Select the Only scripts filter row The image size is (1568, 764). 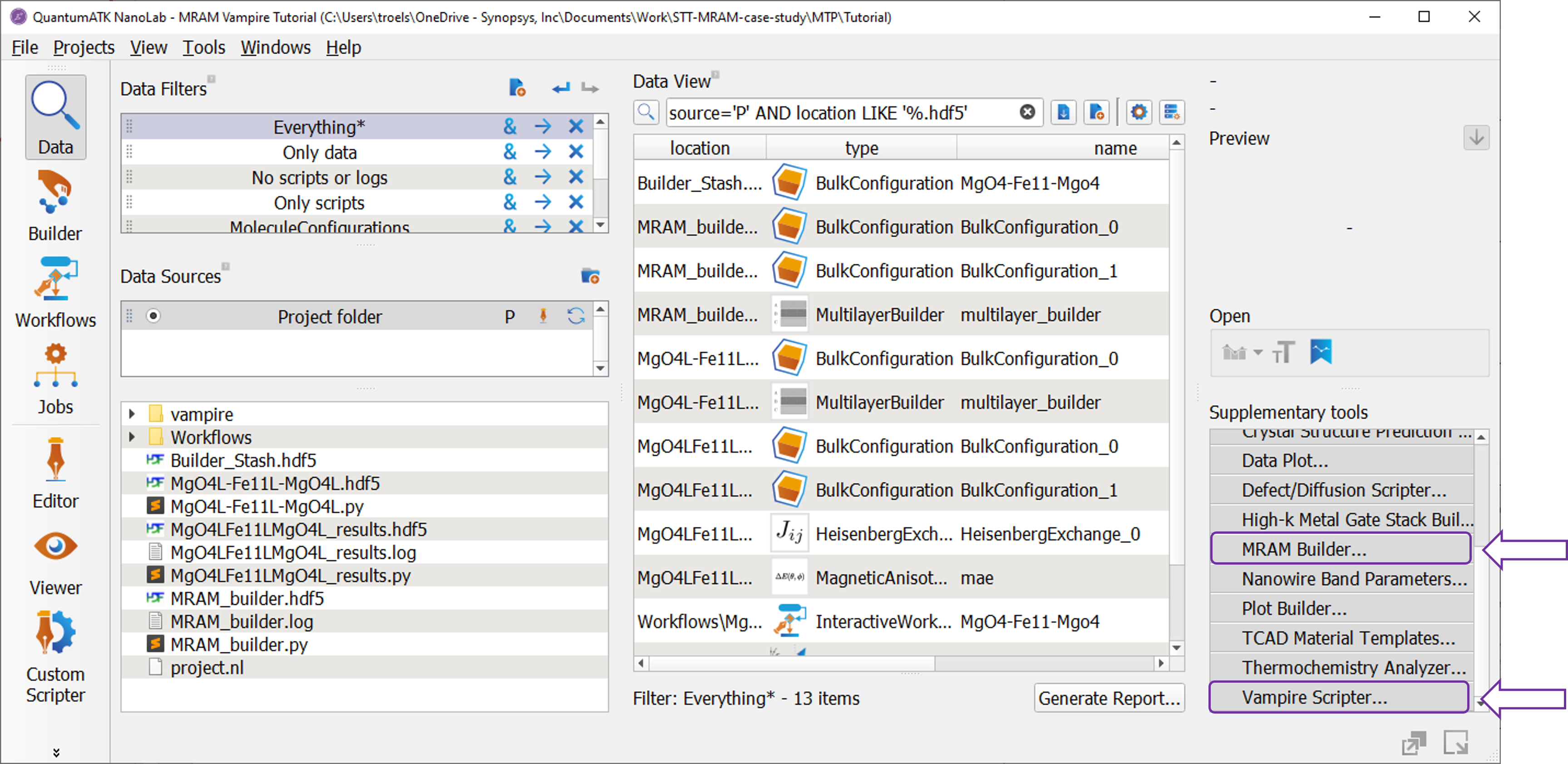pos(319,202)
